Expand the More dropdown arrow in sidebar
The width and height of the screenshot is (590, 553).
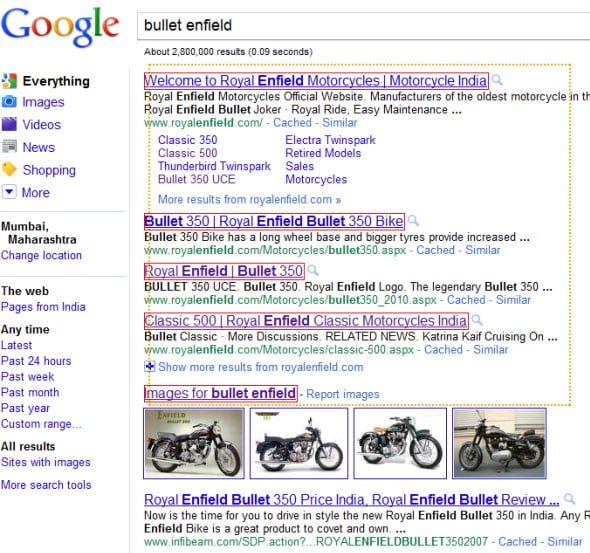(9, 192)
